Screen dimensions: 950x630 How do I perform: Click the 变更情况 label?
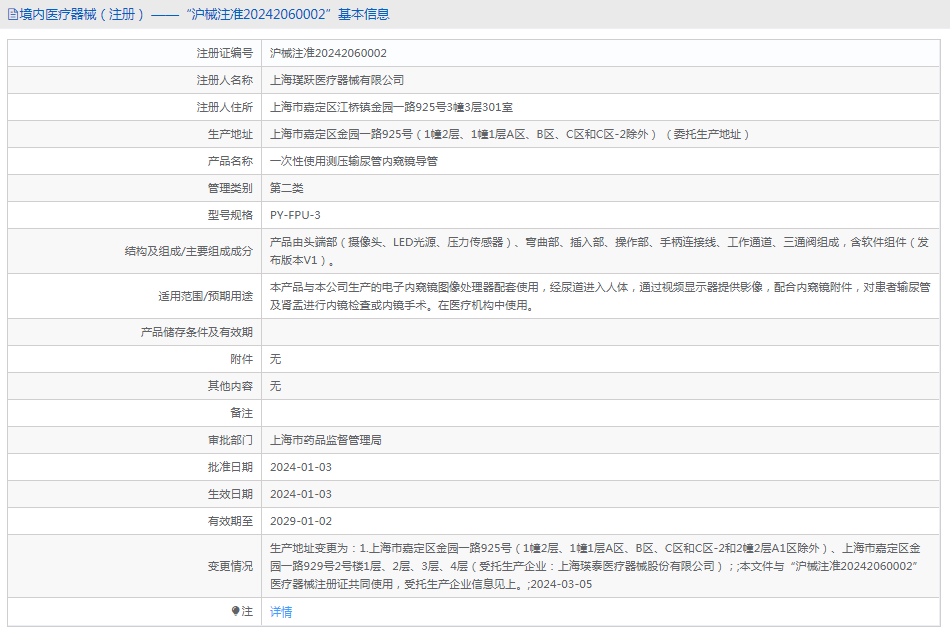pyautogui.click(x=230, y=566)
